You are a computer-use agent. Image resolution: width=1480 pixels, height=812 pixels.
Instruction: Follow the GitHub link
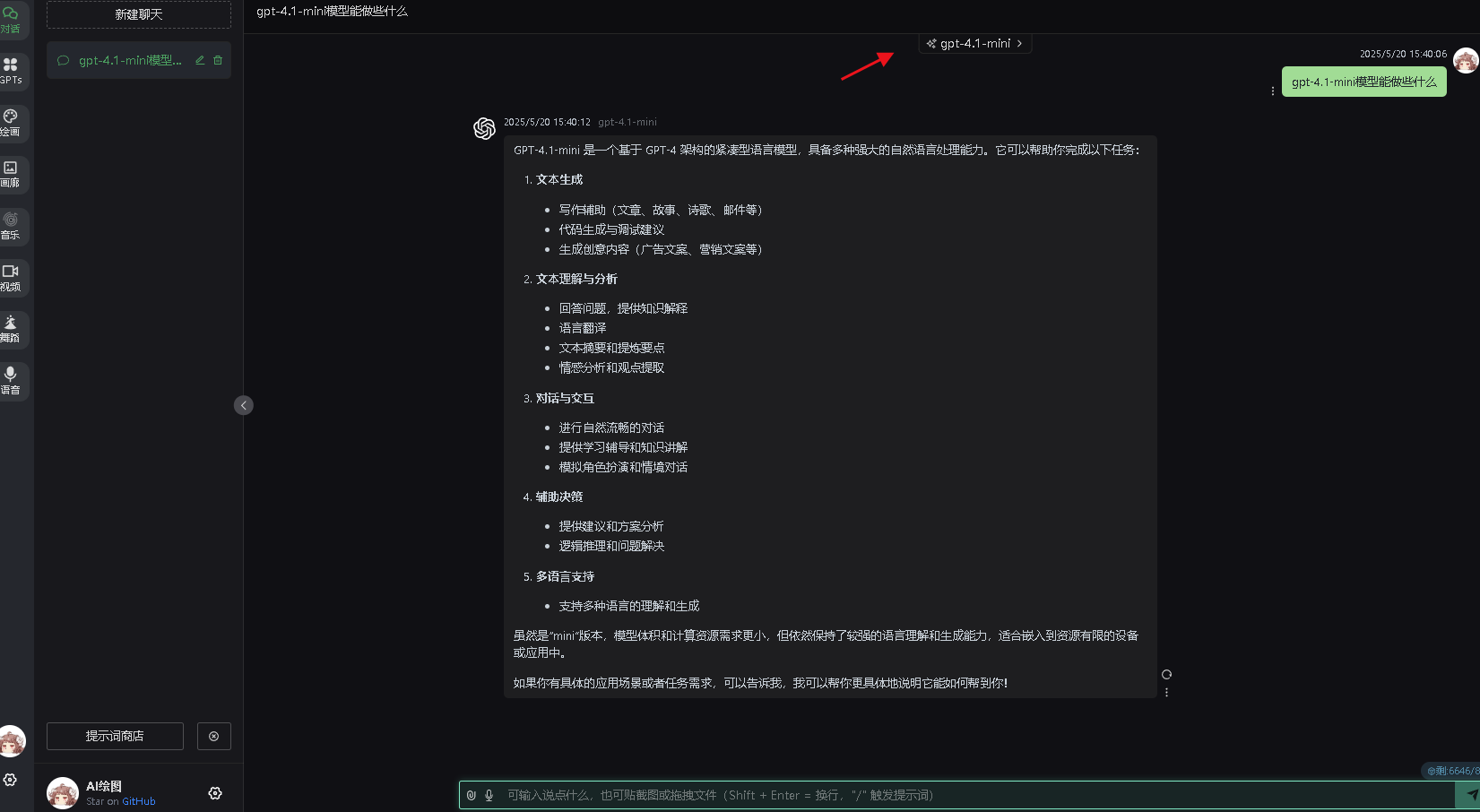(139, 801)
